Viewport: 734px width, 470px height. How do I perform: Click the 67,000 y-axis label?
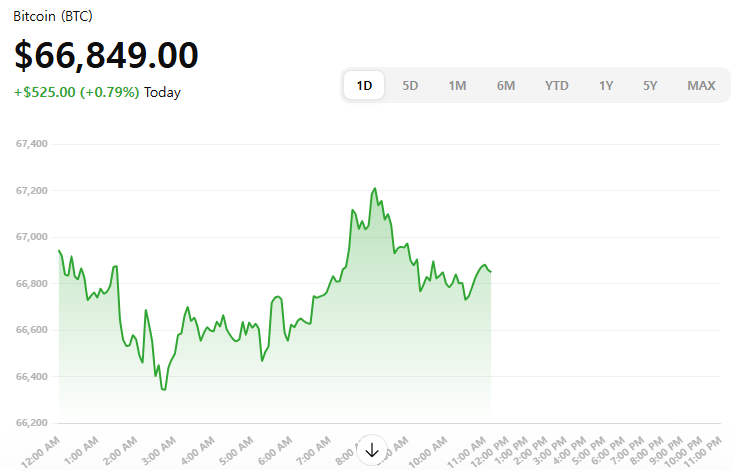[32, 237]
